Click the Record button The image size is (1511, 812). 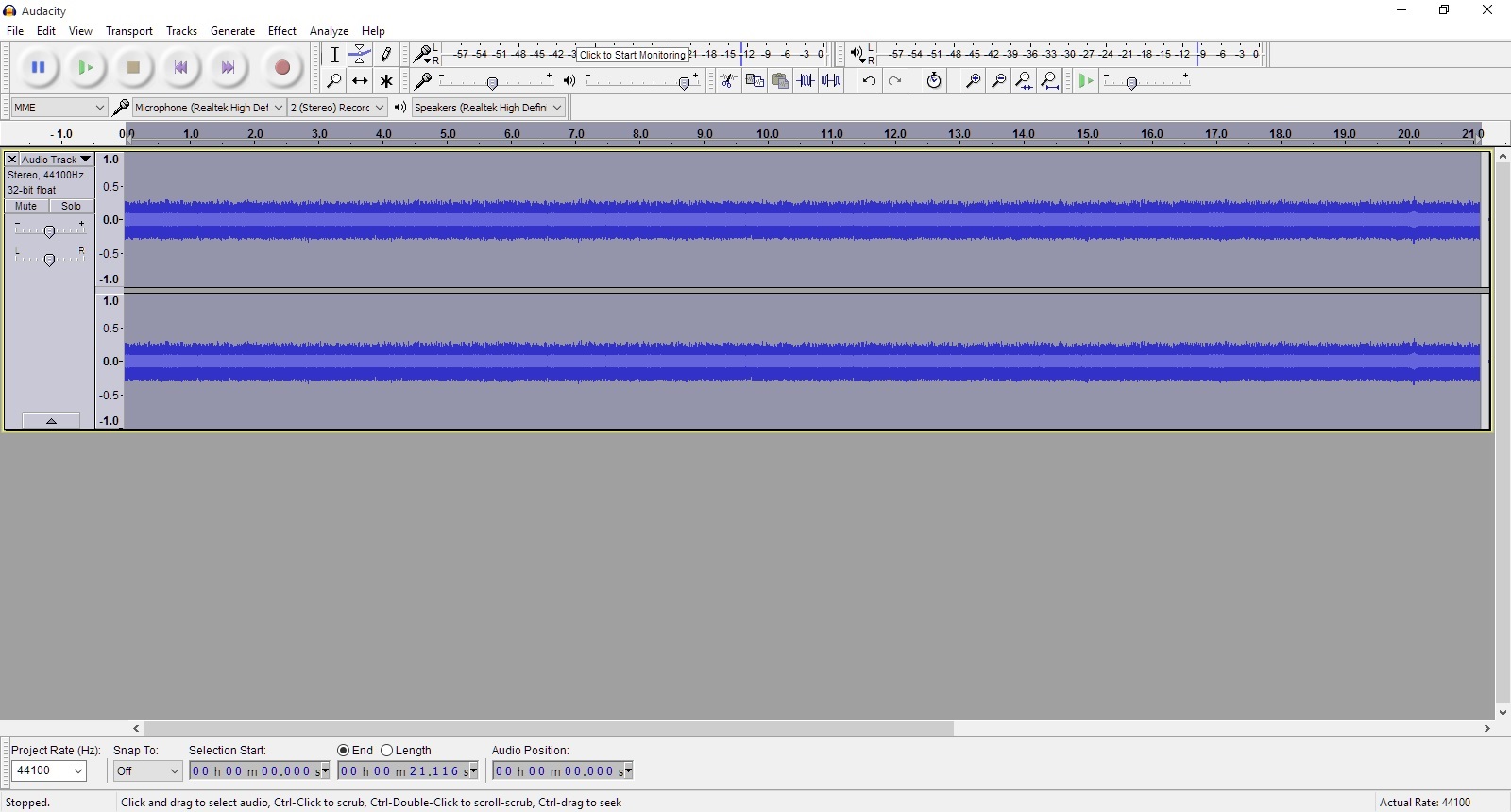tap(281, 67)
